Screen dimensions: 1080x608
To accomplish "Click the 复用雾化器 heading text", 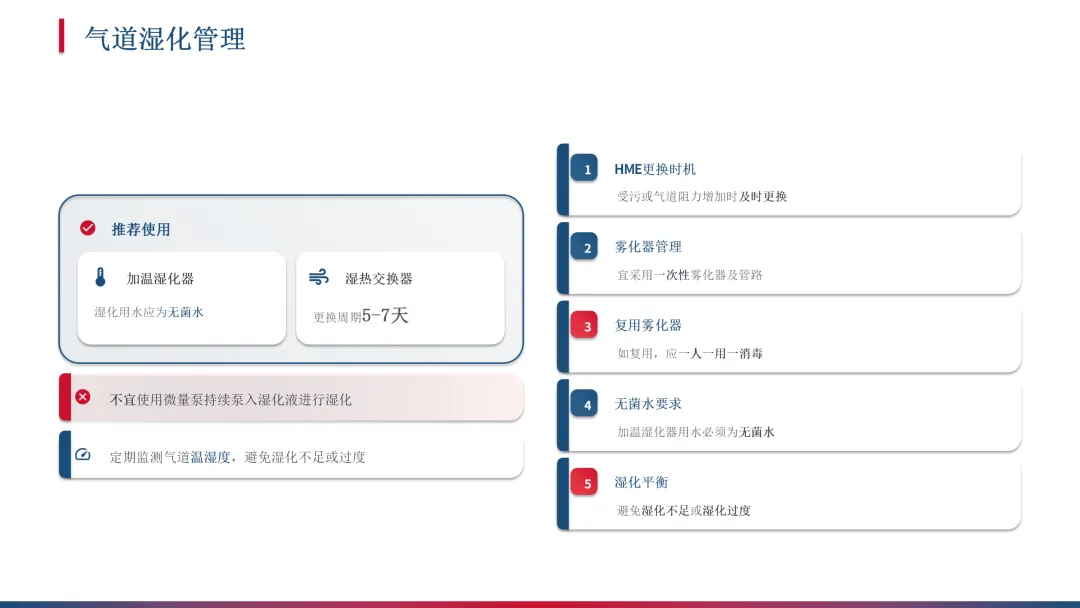I will [648, 325].
